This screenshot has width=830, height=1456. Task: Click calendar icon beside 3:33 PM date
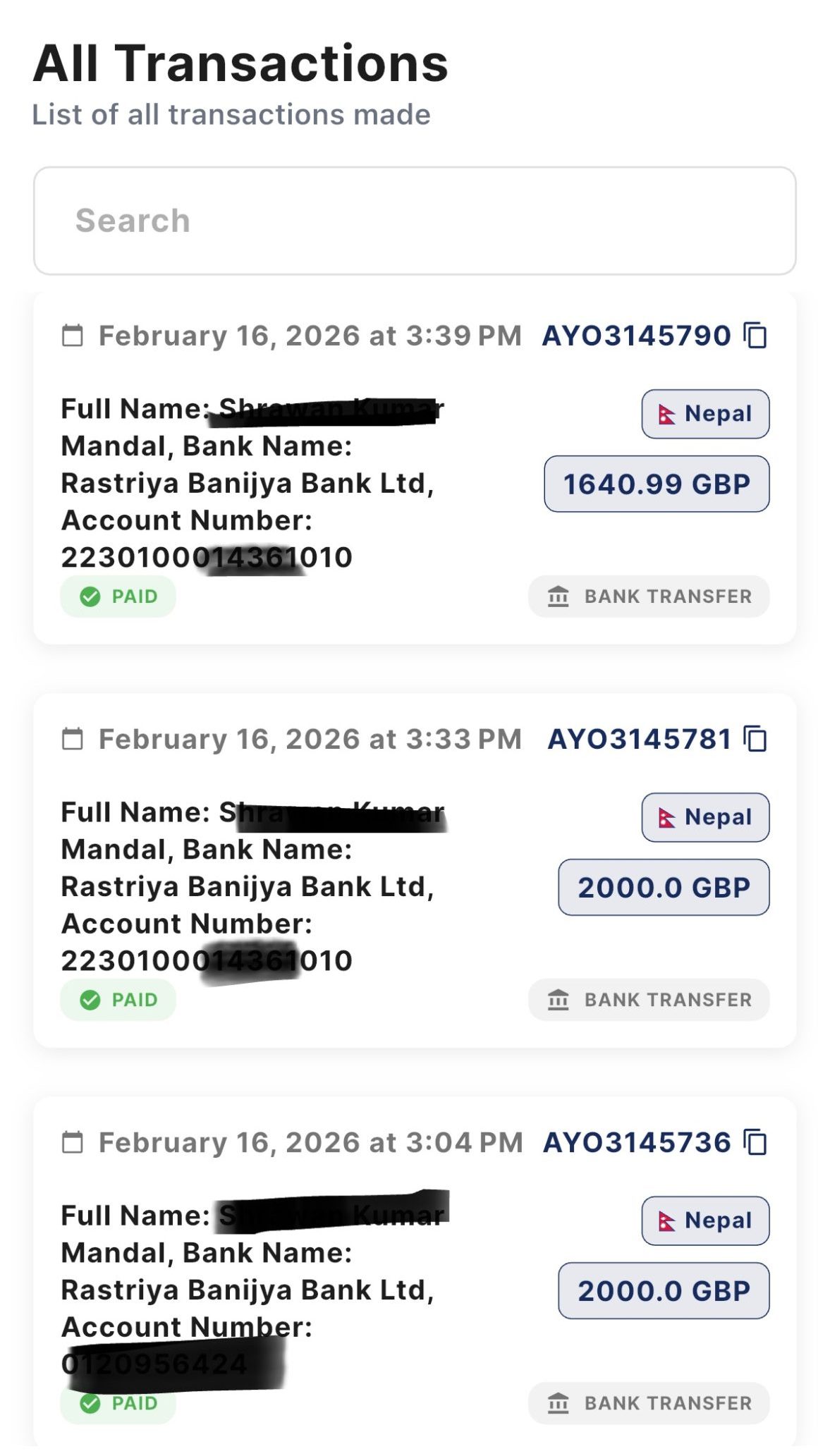point(72,739)
